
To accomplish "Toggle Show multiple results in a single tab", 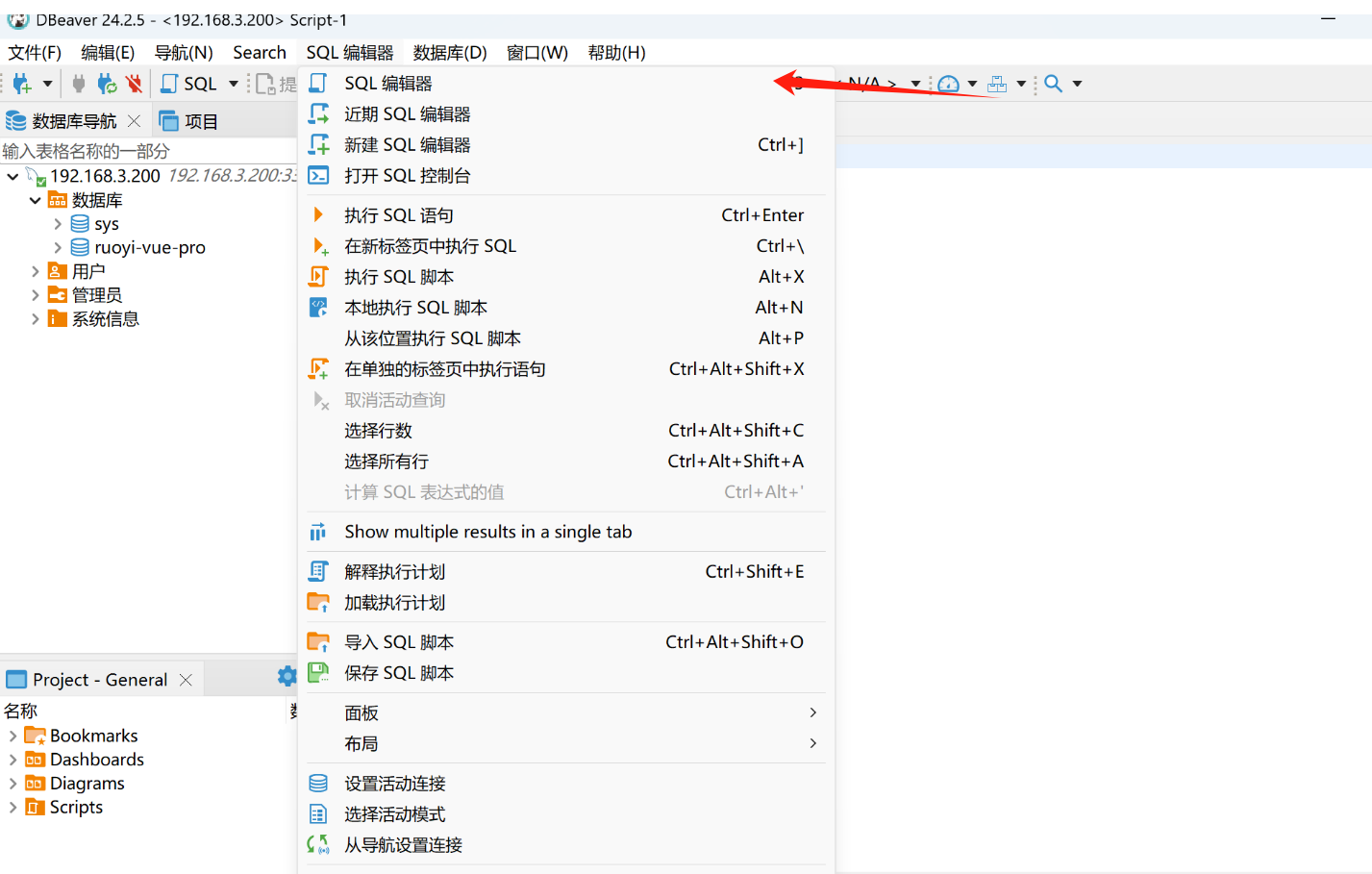I will pyautogui.click(x=487, y=532).
